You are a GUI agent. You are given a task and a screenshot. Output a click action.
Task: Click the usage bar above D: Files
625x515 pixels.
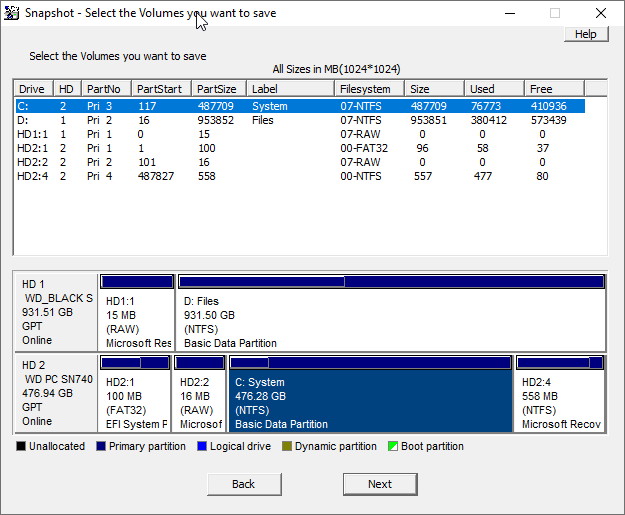tap(391, 282)
